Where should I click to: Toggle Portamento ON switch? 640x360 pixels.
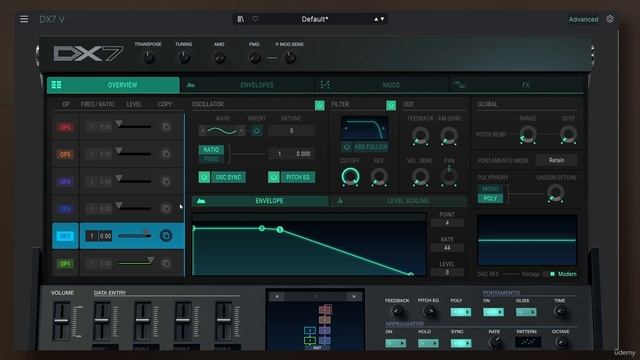click(493, 312)
